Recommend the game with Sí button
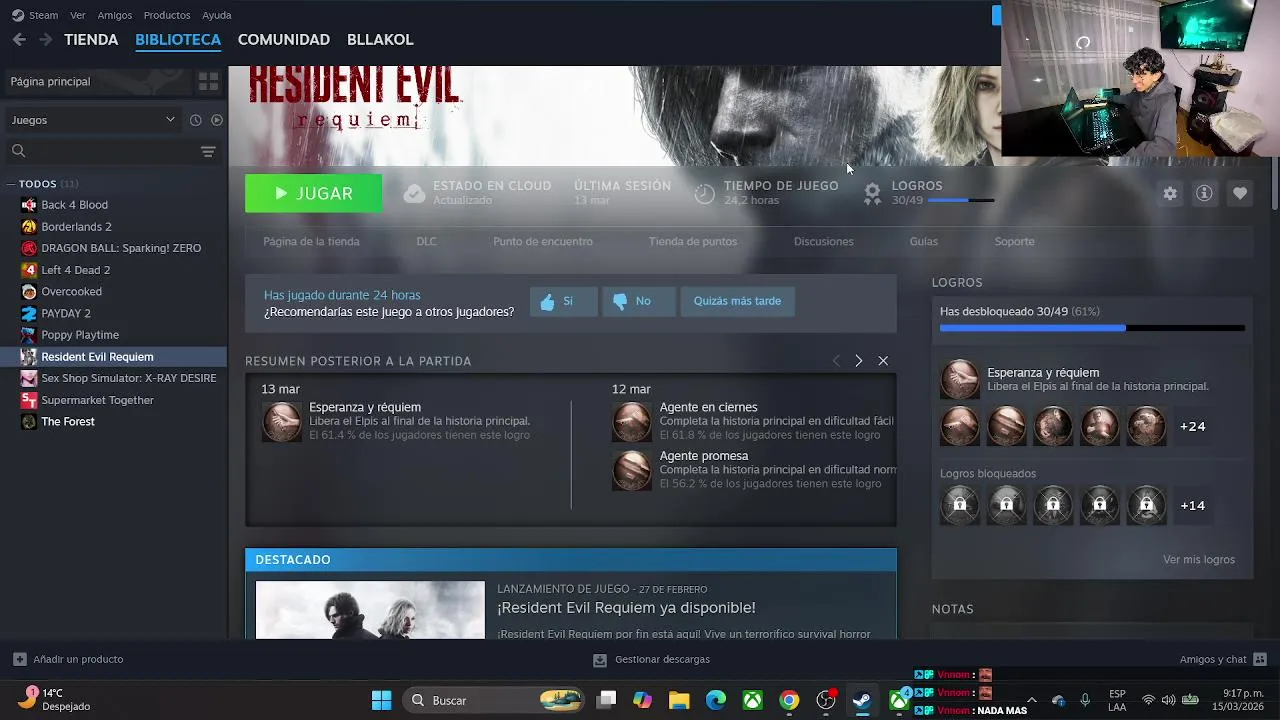Image resolution: width=1280 pixels, height=720 pixels. pos(563,301)
